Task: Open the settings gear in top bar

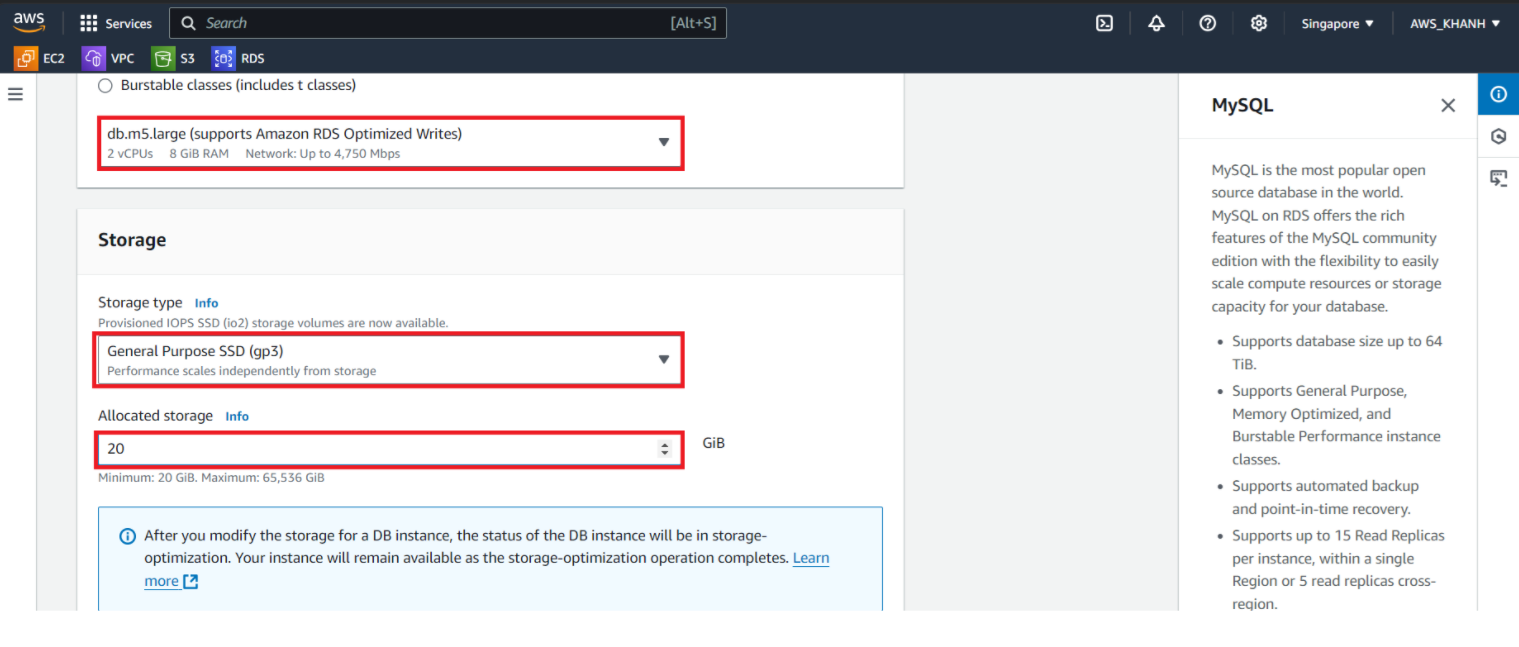Action: (x=1259, y=23)
